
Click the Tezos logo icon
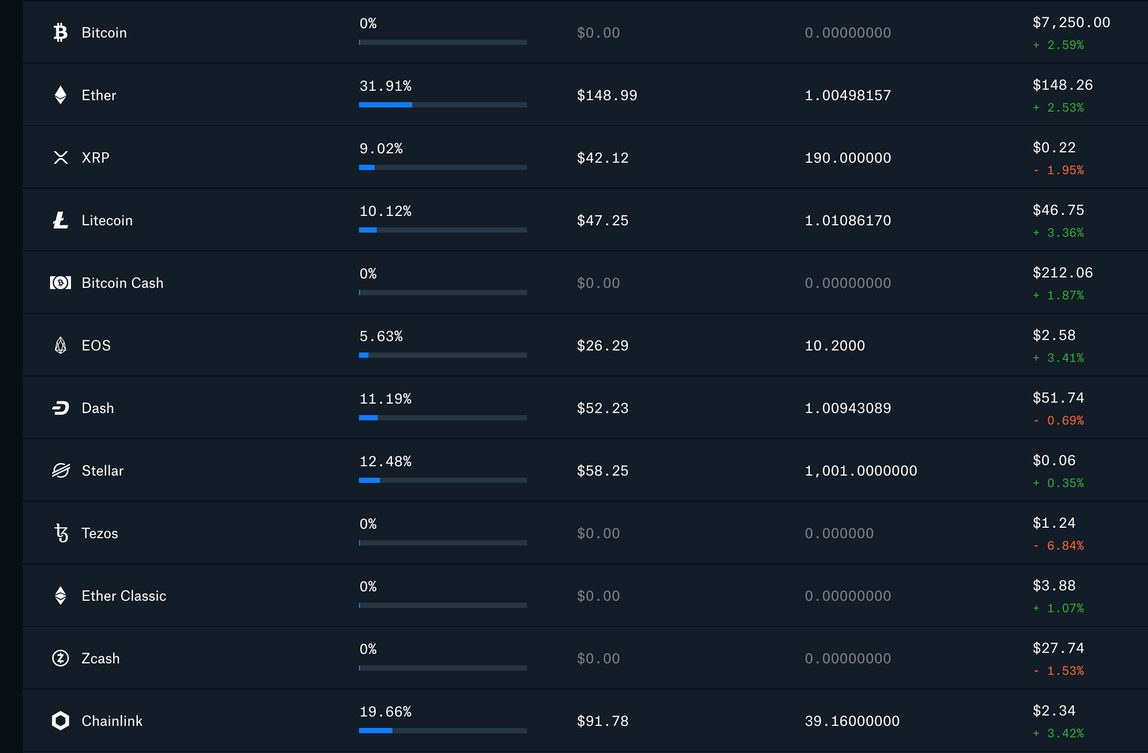point(60,533)
